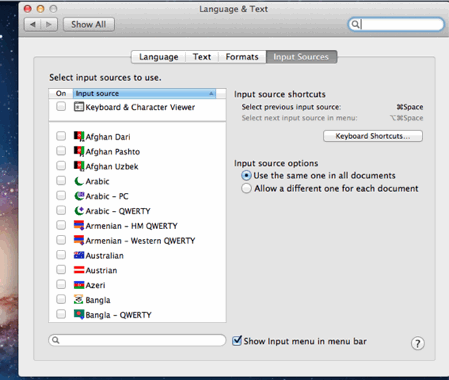Switch to the Formats tab
Screen dimensions: 449x380
click(242, 57)
